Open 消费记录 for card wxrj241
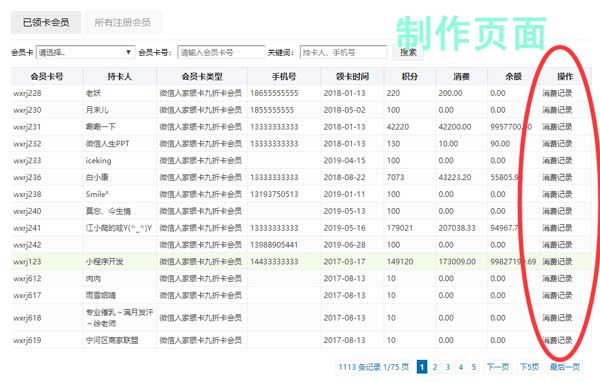 [x=557, y=228]
